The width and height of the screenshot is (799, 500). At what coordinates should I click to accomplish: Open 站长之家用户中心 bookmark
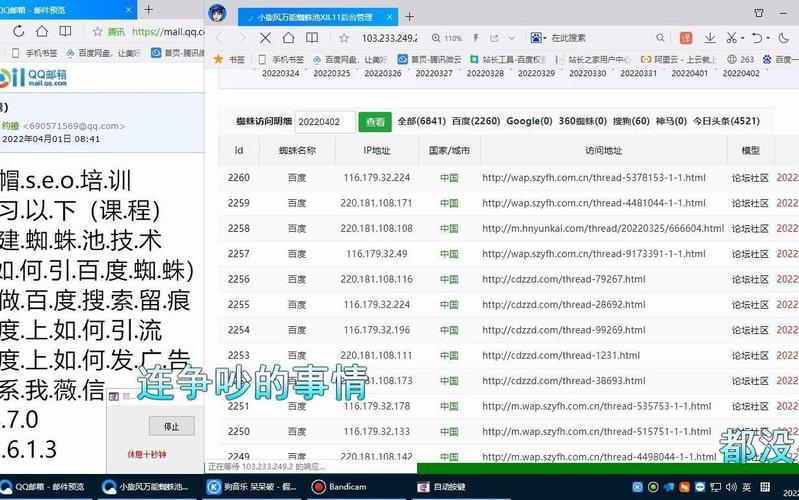593,60
